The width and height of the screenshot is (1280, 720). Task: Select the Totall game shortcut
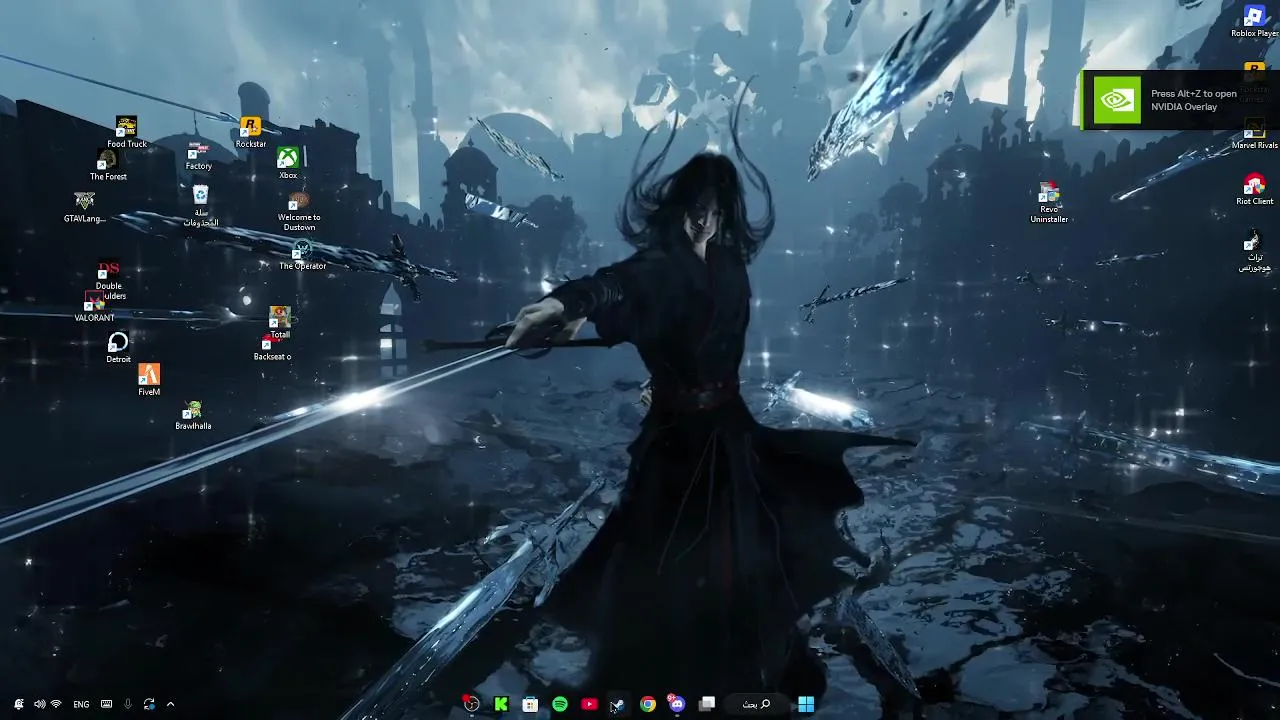click(x=280, y=323)
